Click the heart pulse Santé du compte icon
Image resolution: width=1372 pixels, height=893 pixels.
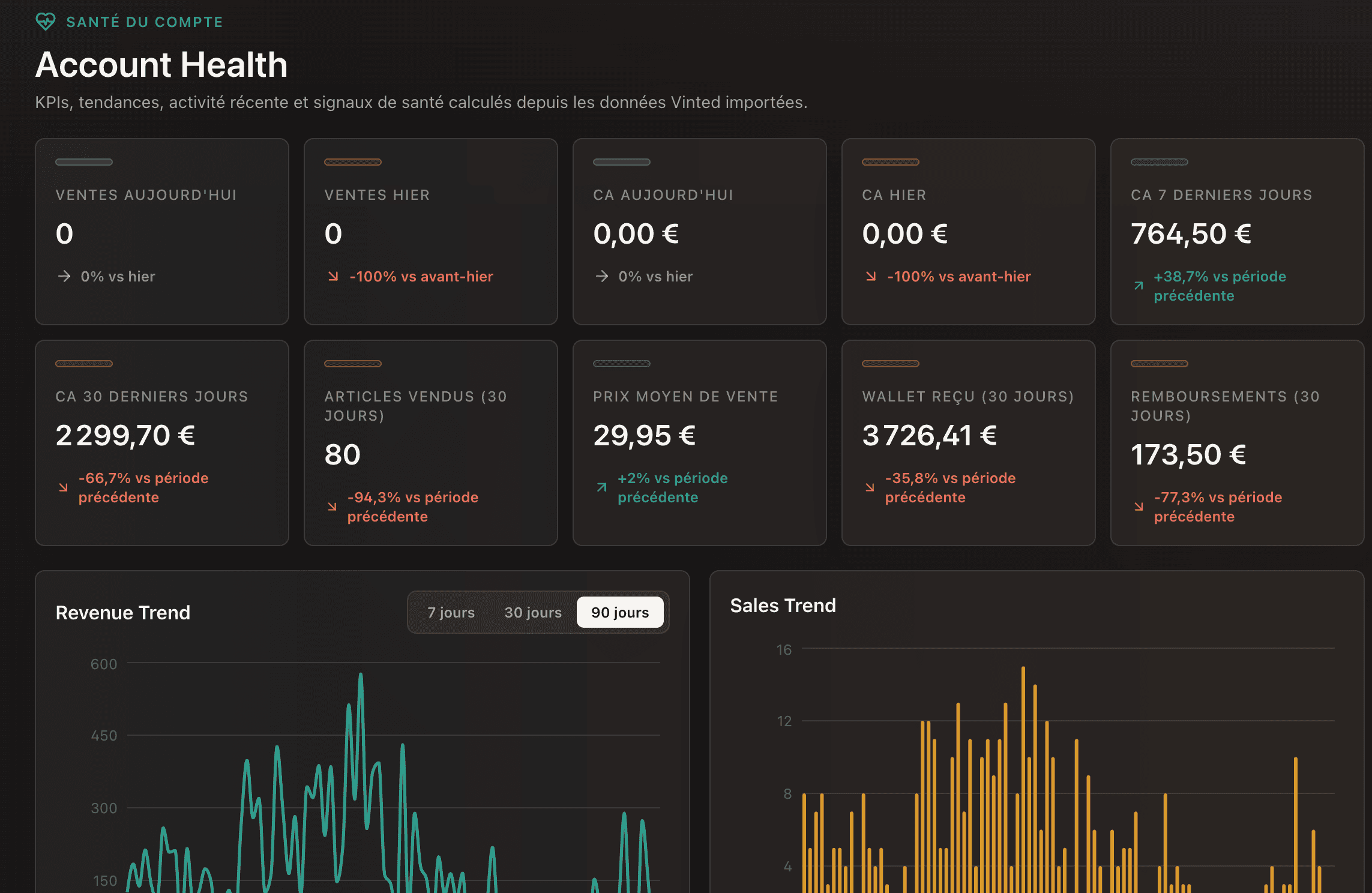pos(46,22)
